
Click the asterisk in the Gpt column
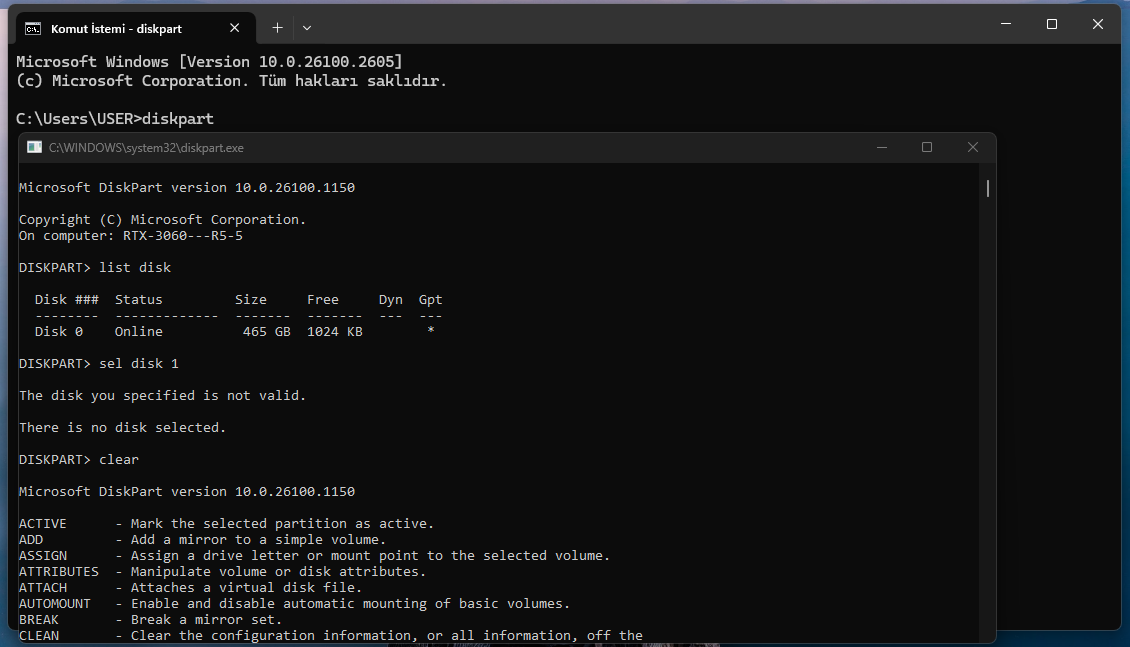tap(430, 330)
